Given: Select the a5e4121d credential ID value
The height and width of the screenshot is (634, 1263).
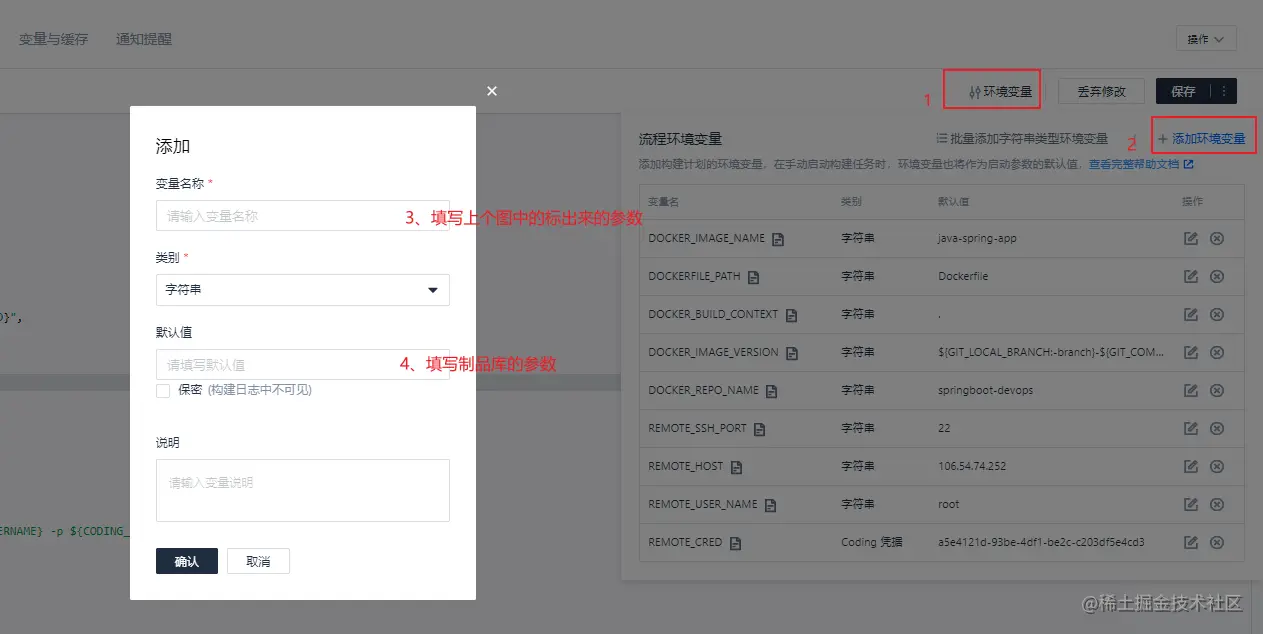Looking at the screenshot, I should [1041, 542].
